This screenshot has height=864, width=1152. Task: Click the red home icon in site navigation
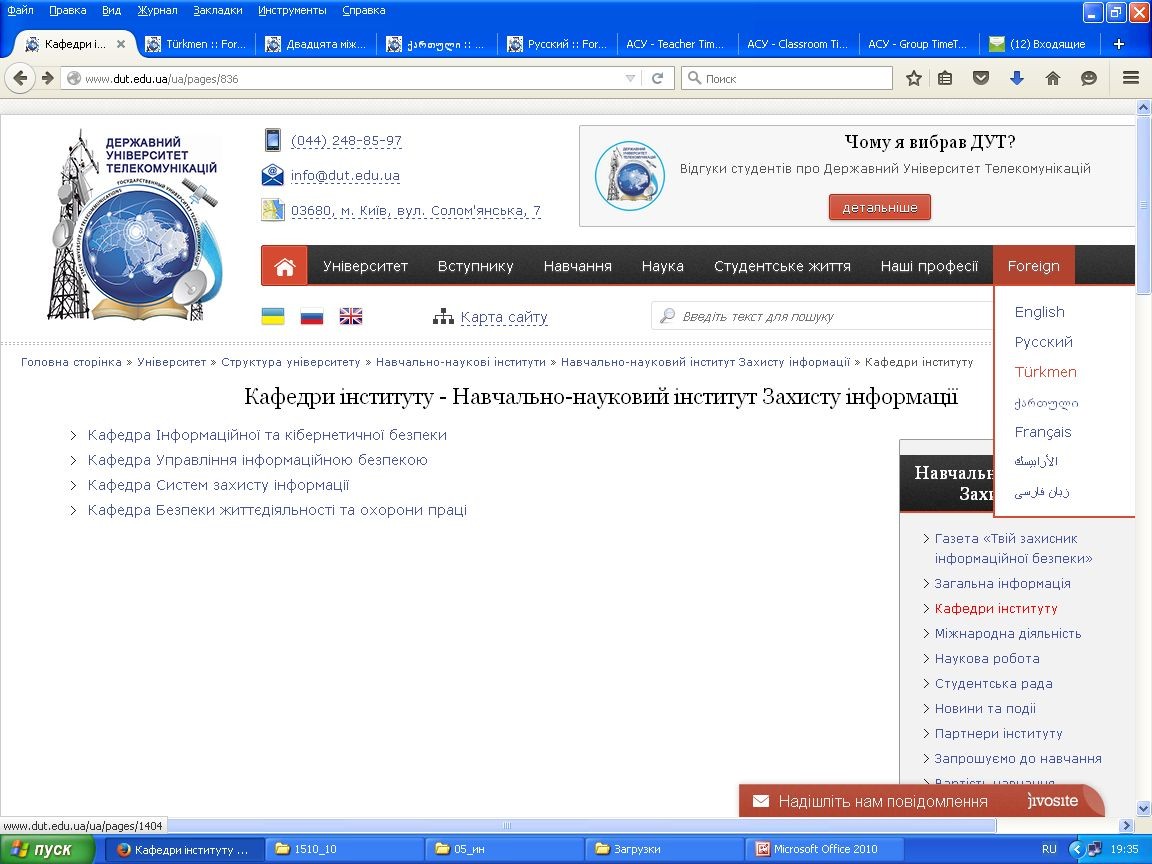(x=284, y=266)
